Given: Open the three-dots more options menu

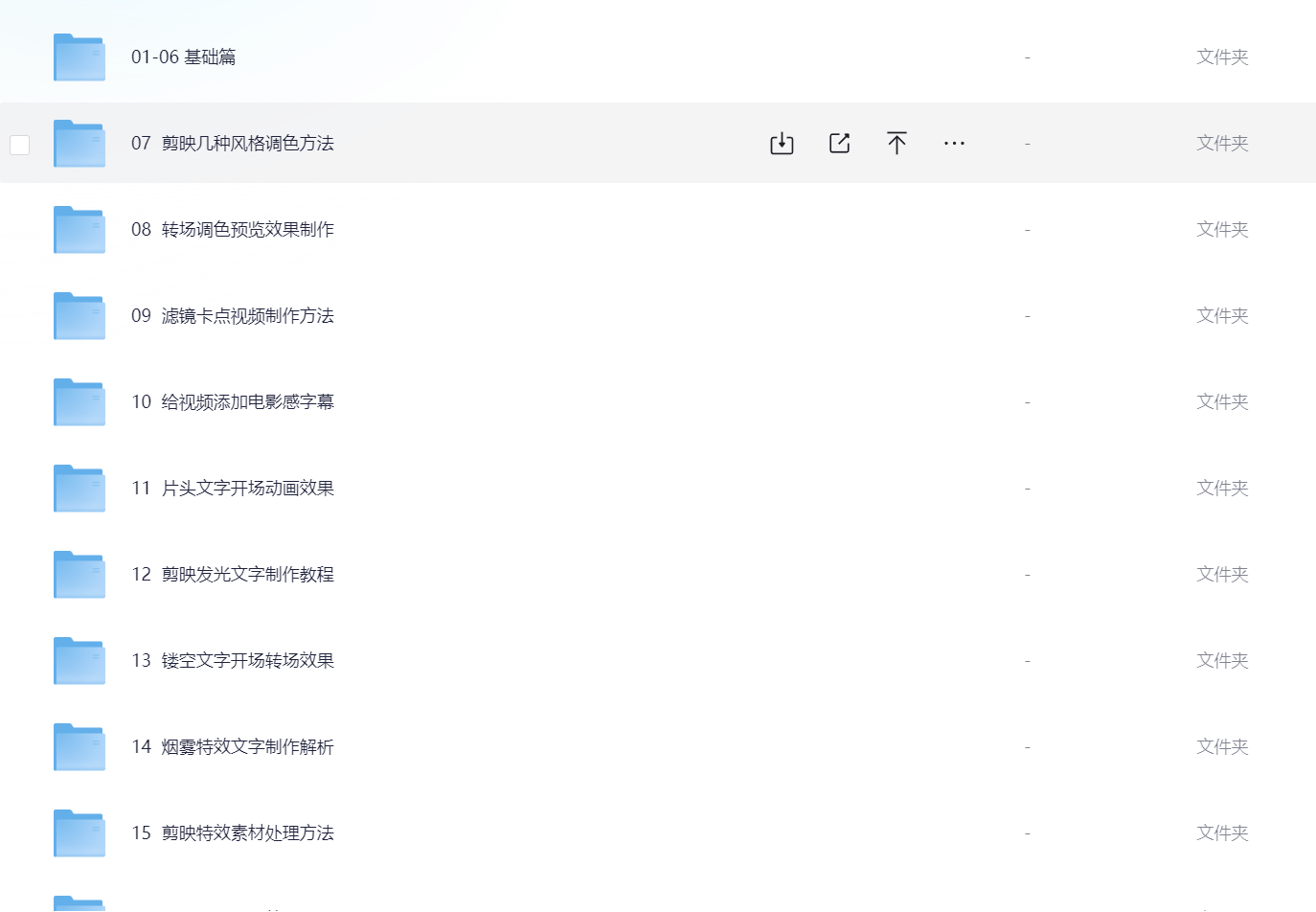Looking at the screenshot, I should (954, 144).
